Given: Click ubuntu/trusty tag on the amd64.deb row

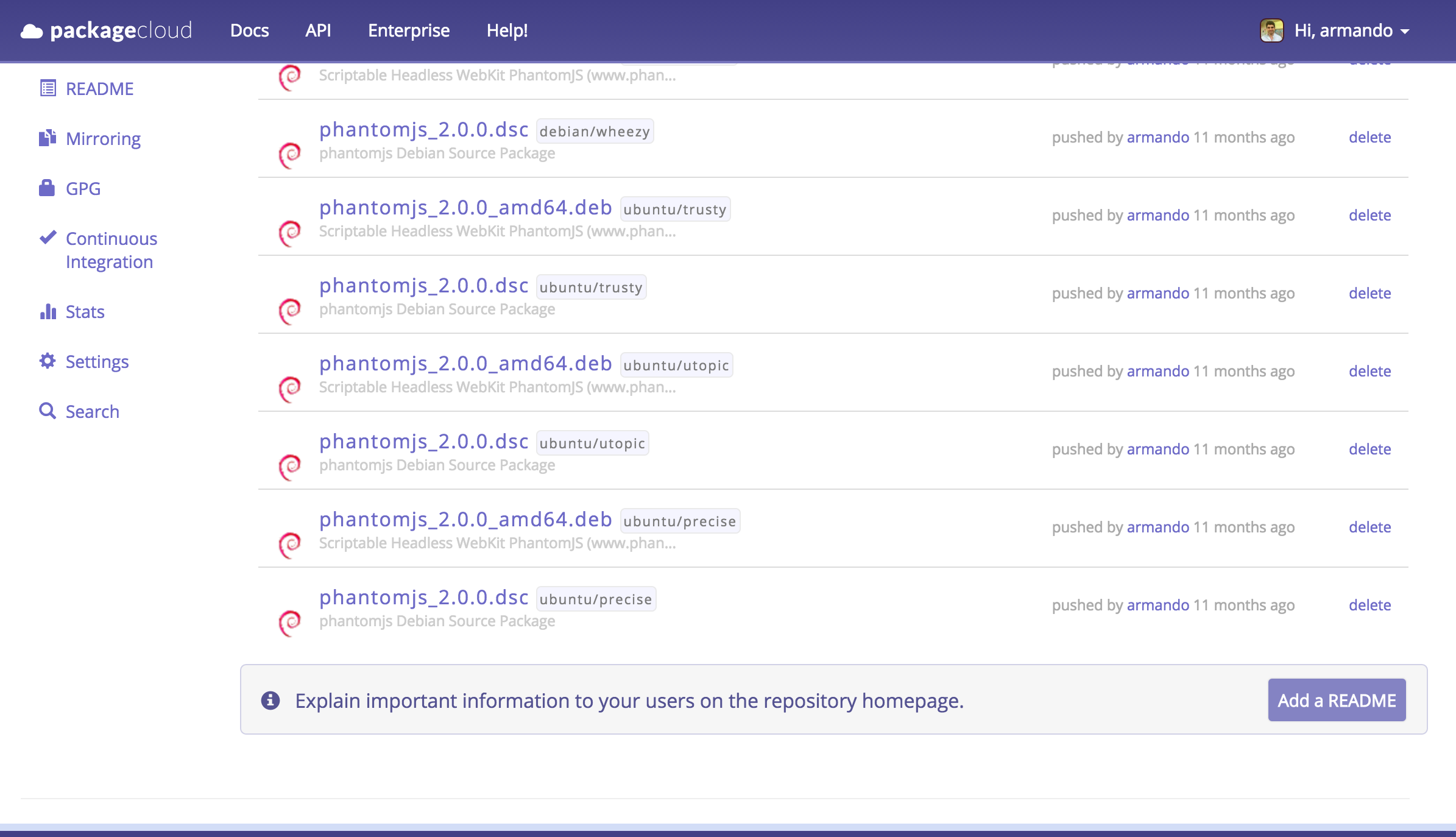Looking at the screenshot, I should point(675,209).
